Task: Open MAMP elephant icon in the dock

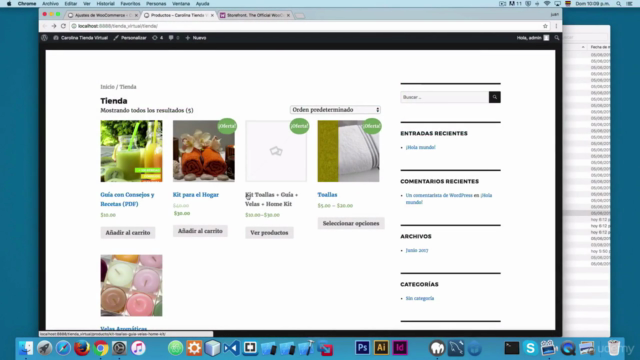Action: point(437,348)
